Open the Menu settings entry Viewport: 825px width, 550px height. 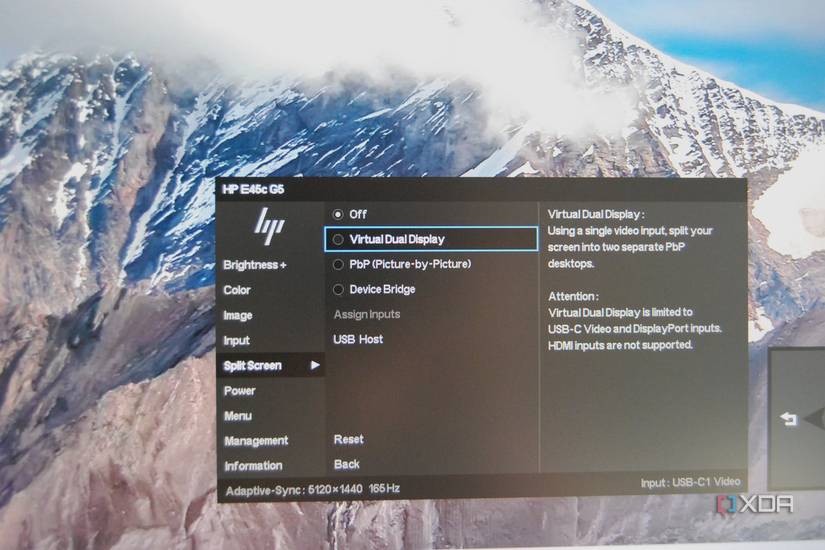pyautogui.click(x=238, y=416)
